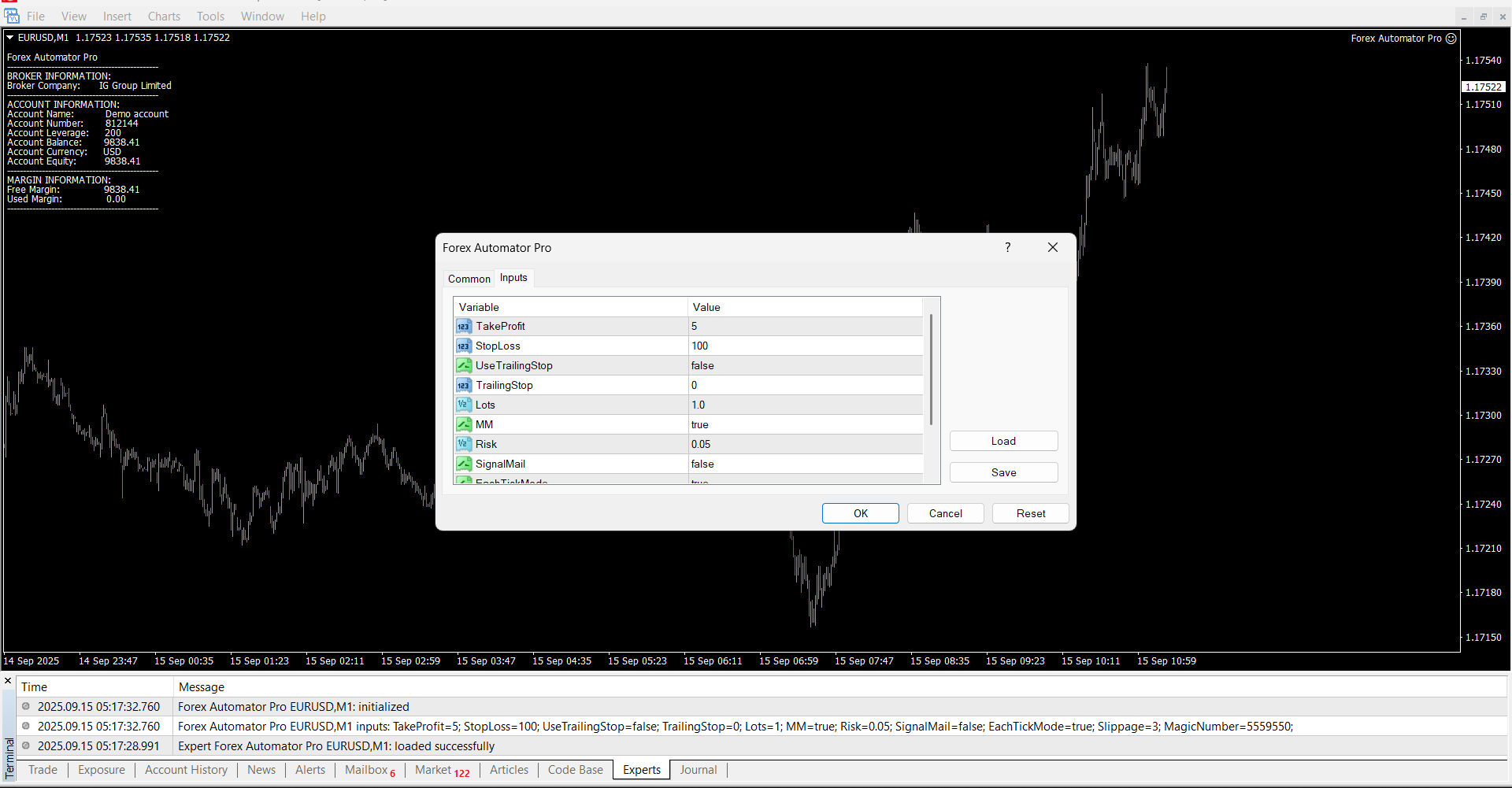Click the TakeProfit integer variable icon
Screen dimensions: 1512x788
click(x=464, y=327)
